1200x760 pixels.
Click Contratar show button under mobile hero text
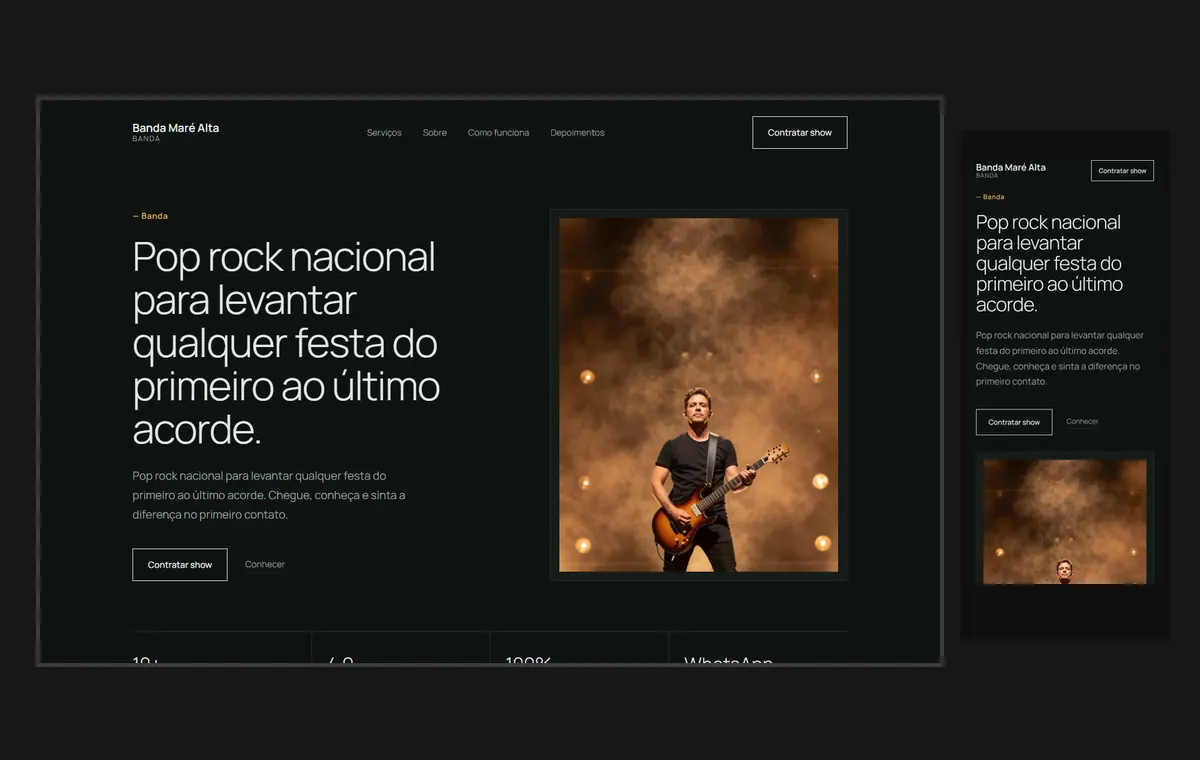tap(1014, 422)
